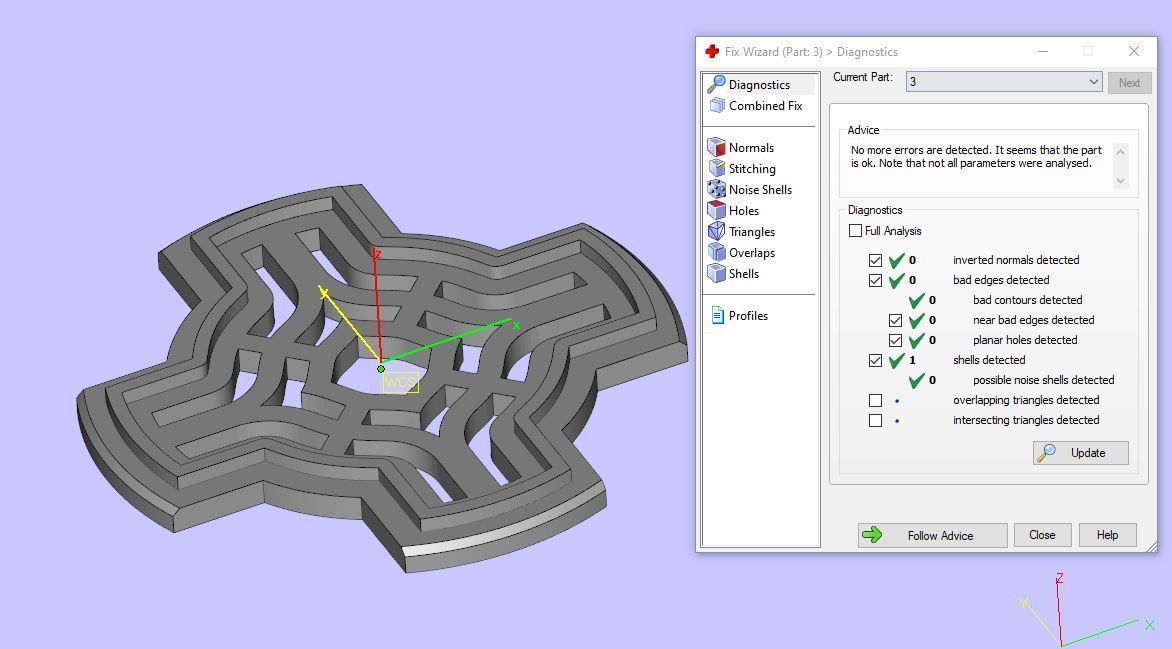Uncheck planar holes detected checkbox
This screenshot has height=649, width=1172.
(x=895, y=340)
